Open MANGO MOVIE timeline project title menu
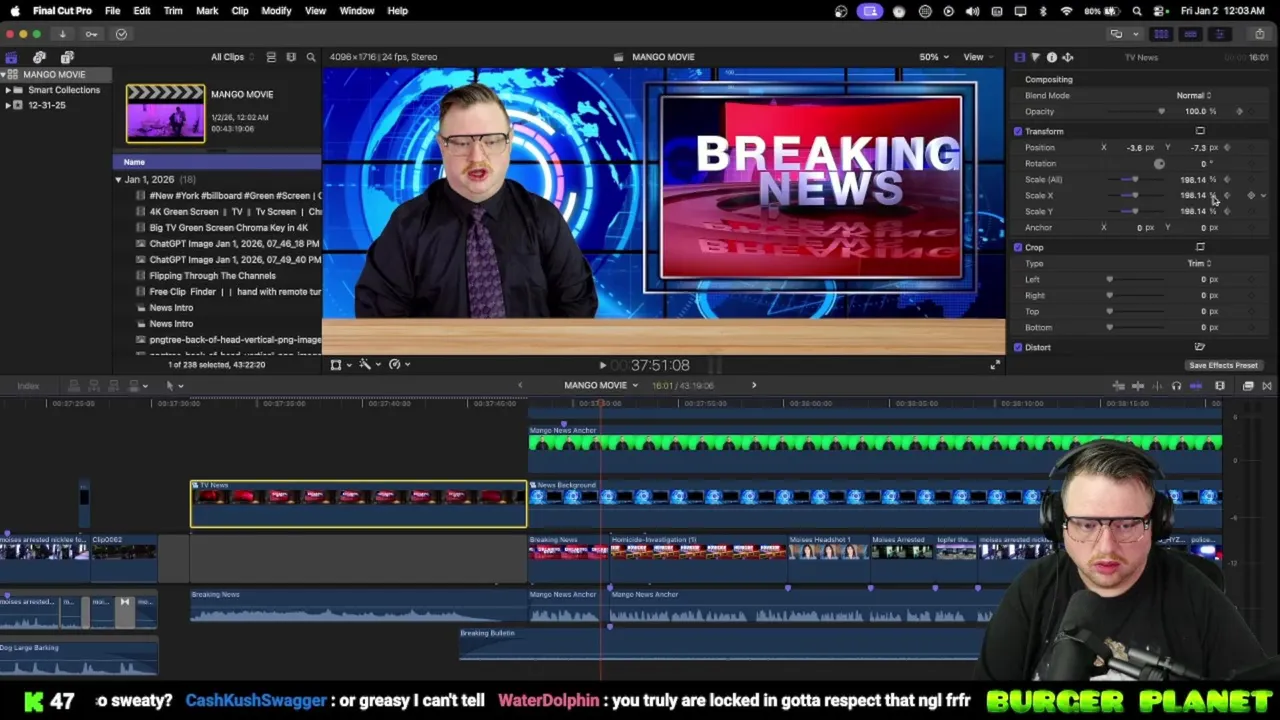The height and width of the screenshot is (720, 1280). coord(600,386)
